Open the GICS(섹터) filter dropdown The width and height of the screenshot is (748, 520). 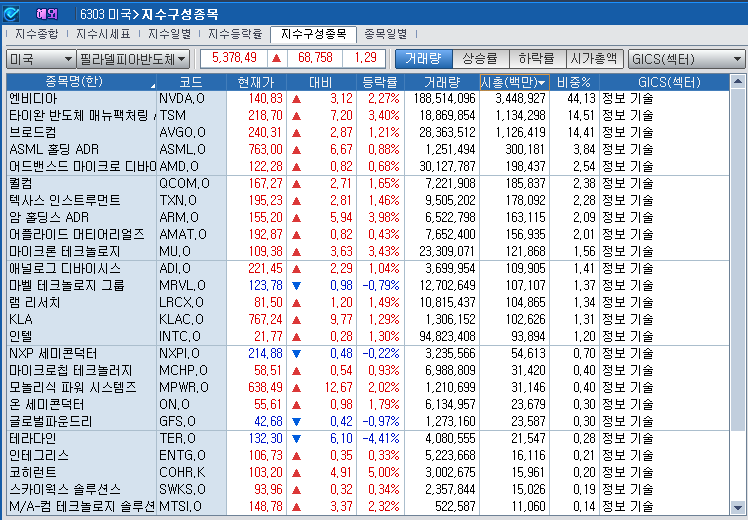[686, 59]
